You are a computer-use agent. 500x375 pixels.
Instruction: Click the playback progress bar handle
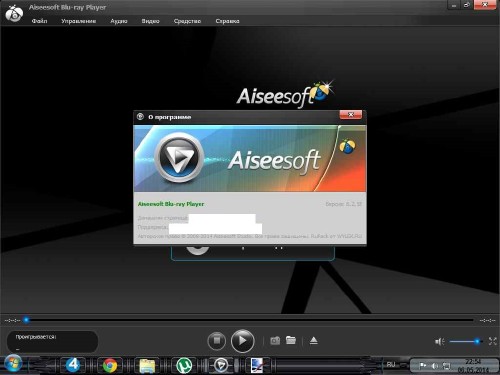point(26,320)
